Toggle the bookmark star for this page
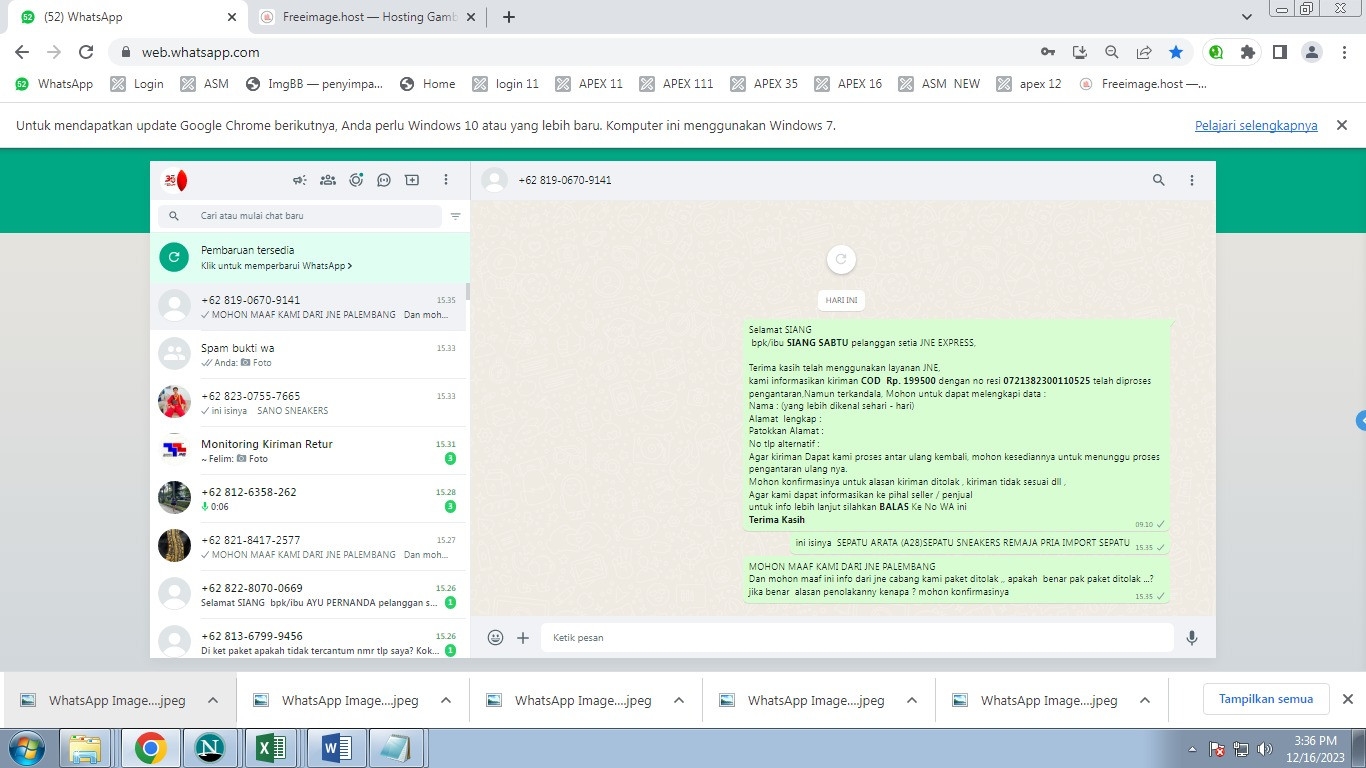1366x768 pixels. coord(1176,52)
